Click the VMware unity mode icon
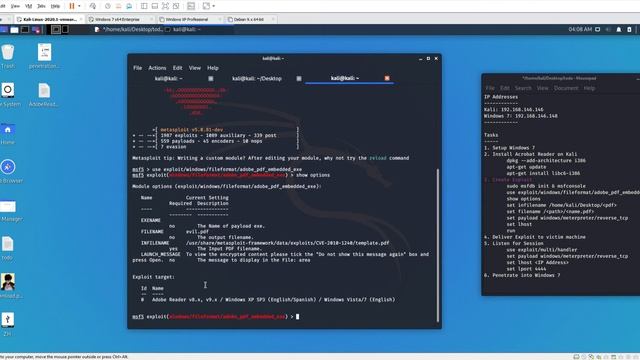640x360 pixels. click(x=176, y=6)
